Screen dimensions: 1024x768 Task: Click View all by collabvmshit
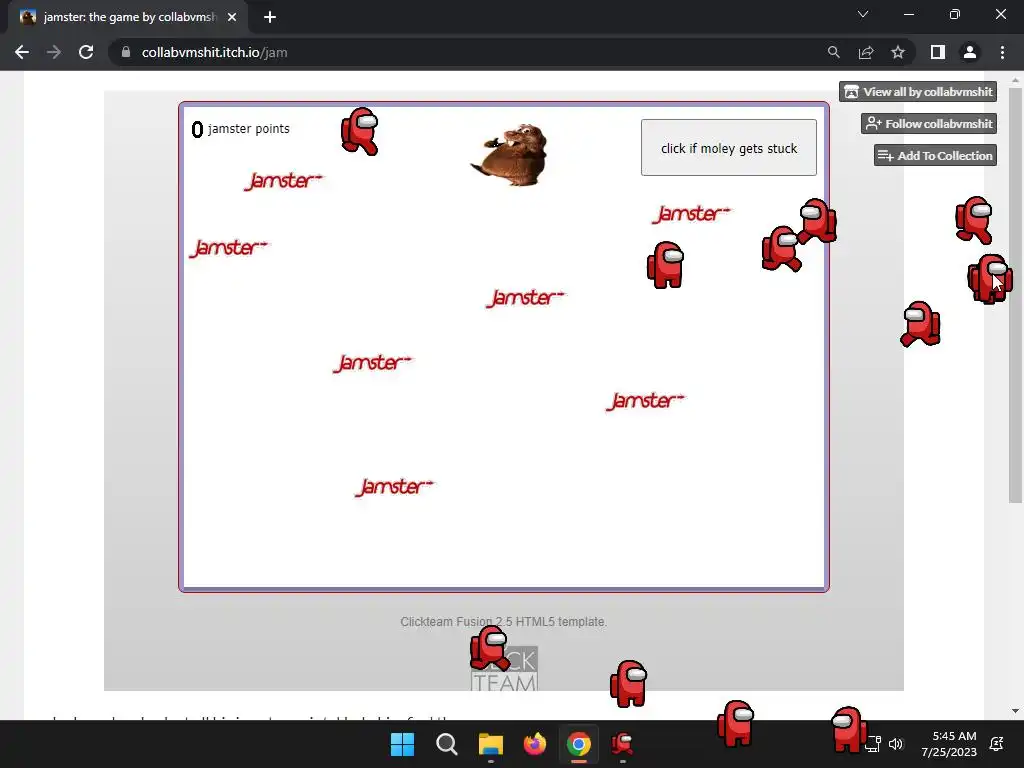918,92
